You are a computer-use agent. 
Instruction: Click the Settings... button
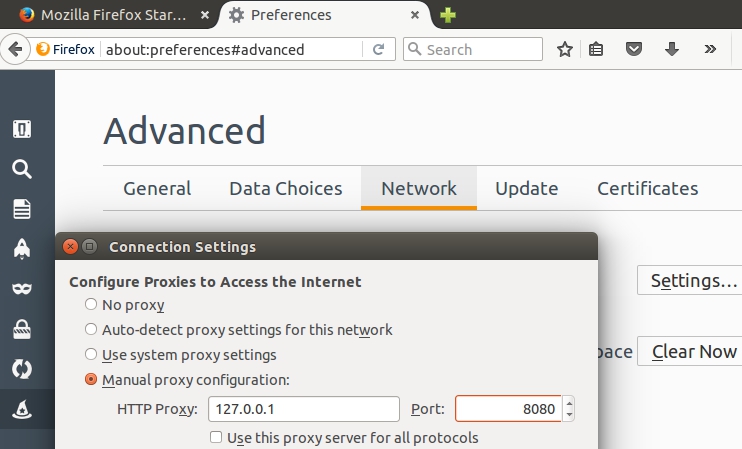tap(691, 280)
